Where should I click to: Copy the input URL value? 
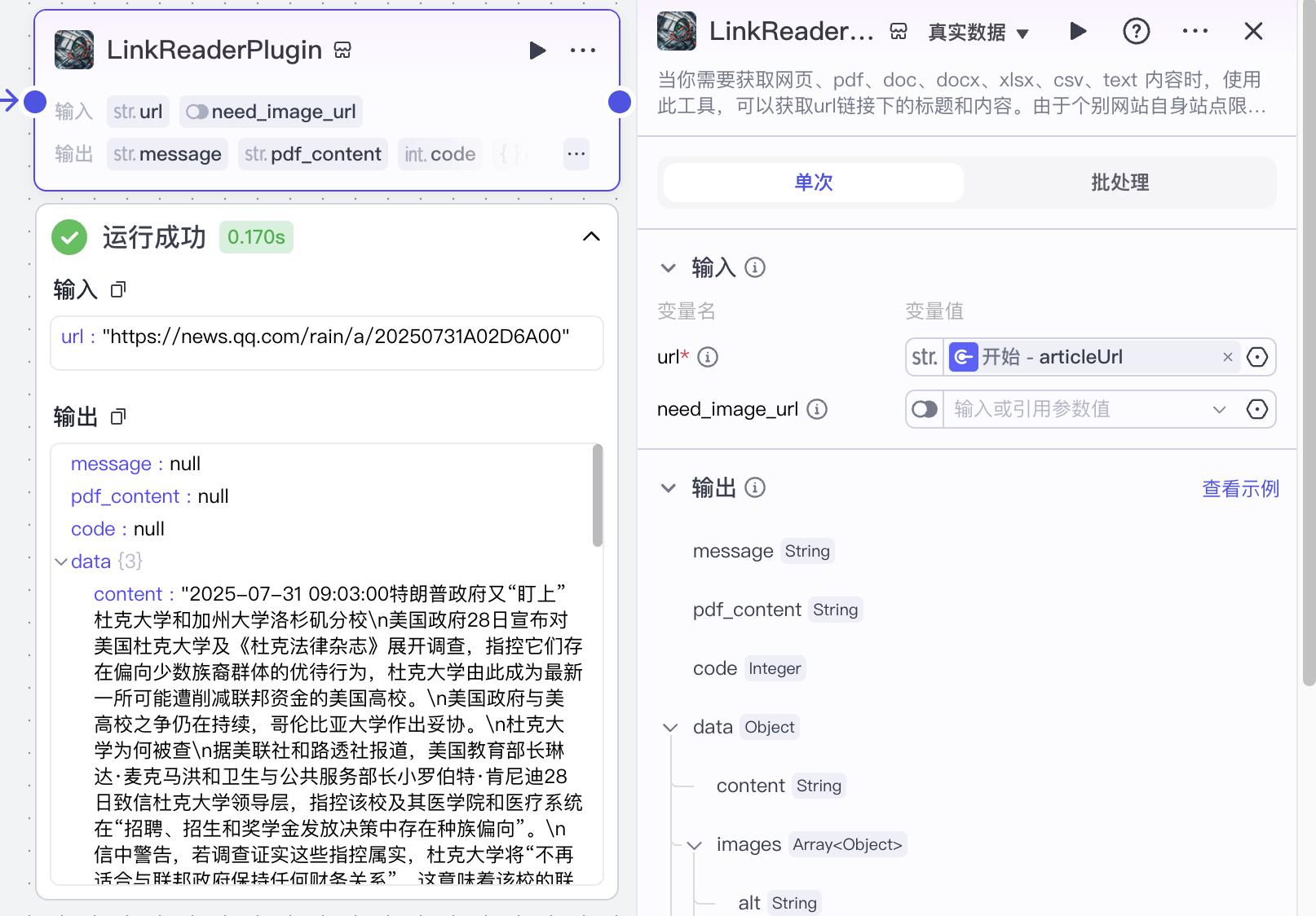click(118, 289)
